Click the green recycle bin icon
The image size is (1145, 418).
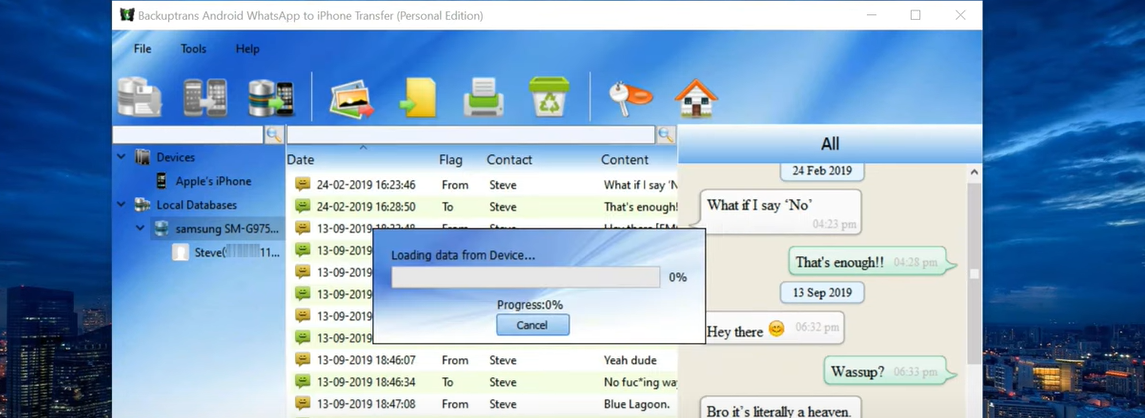pyautogui.click(x=549, y=97)
